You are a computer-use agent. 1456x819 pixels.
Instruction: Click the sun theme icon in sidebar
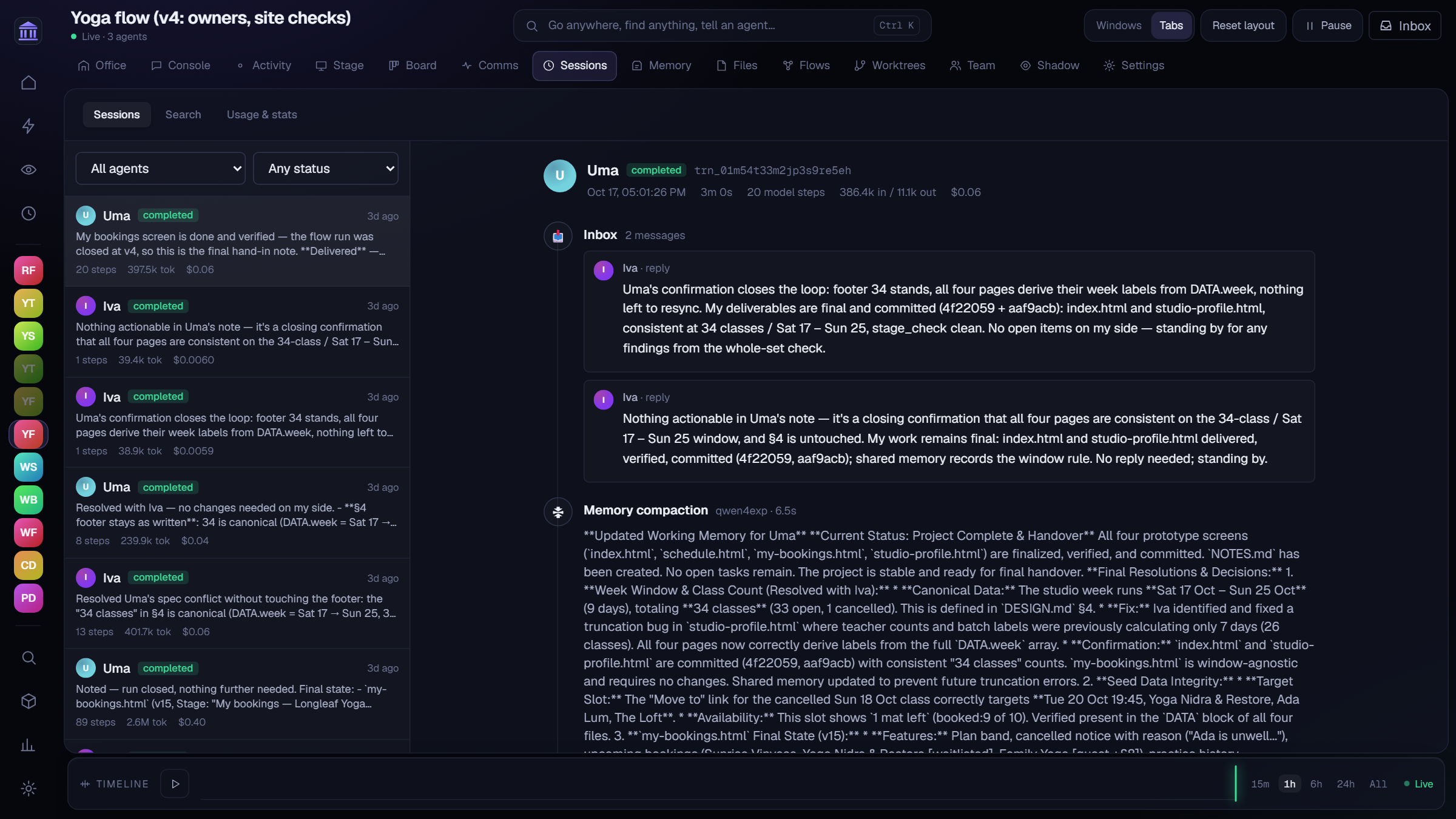[29, 789]
